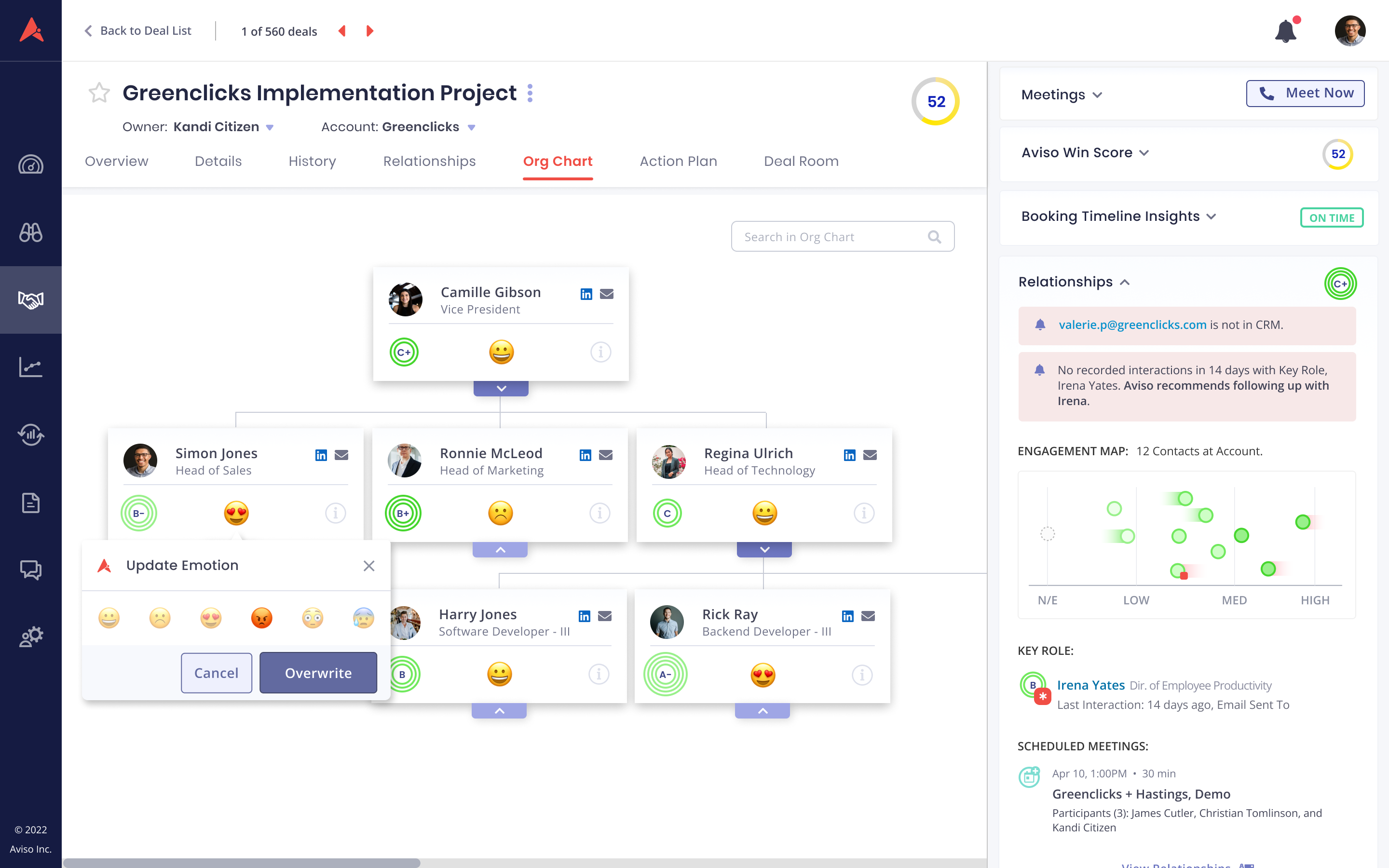The width and height of the screenshot is (1389, 868).
Task: Expand Camille Gibson's subordinates chevron
Action: point(501,389)
